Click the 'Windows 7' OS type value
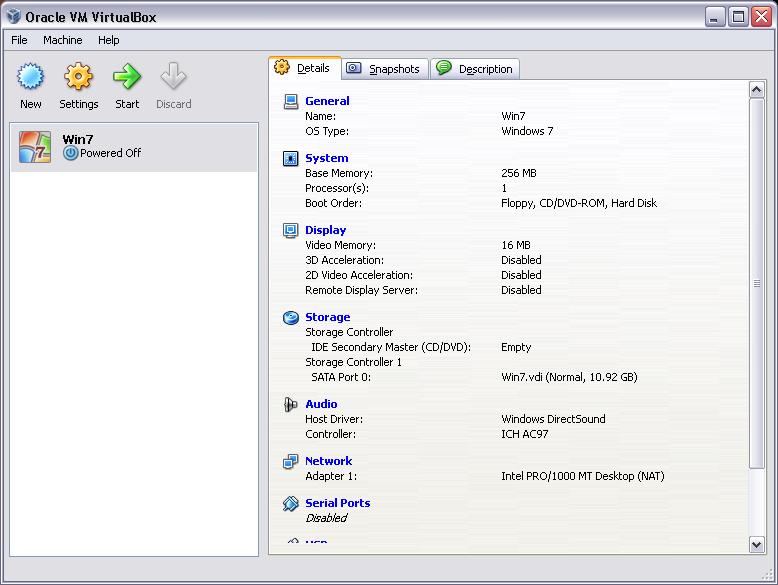The image size is (778, 585). pyautogui.click(x=527, y=131)
